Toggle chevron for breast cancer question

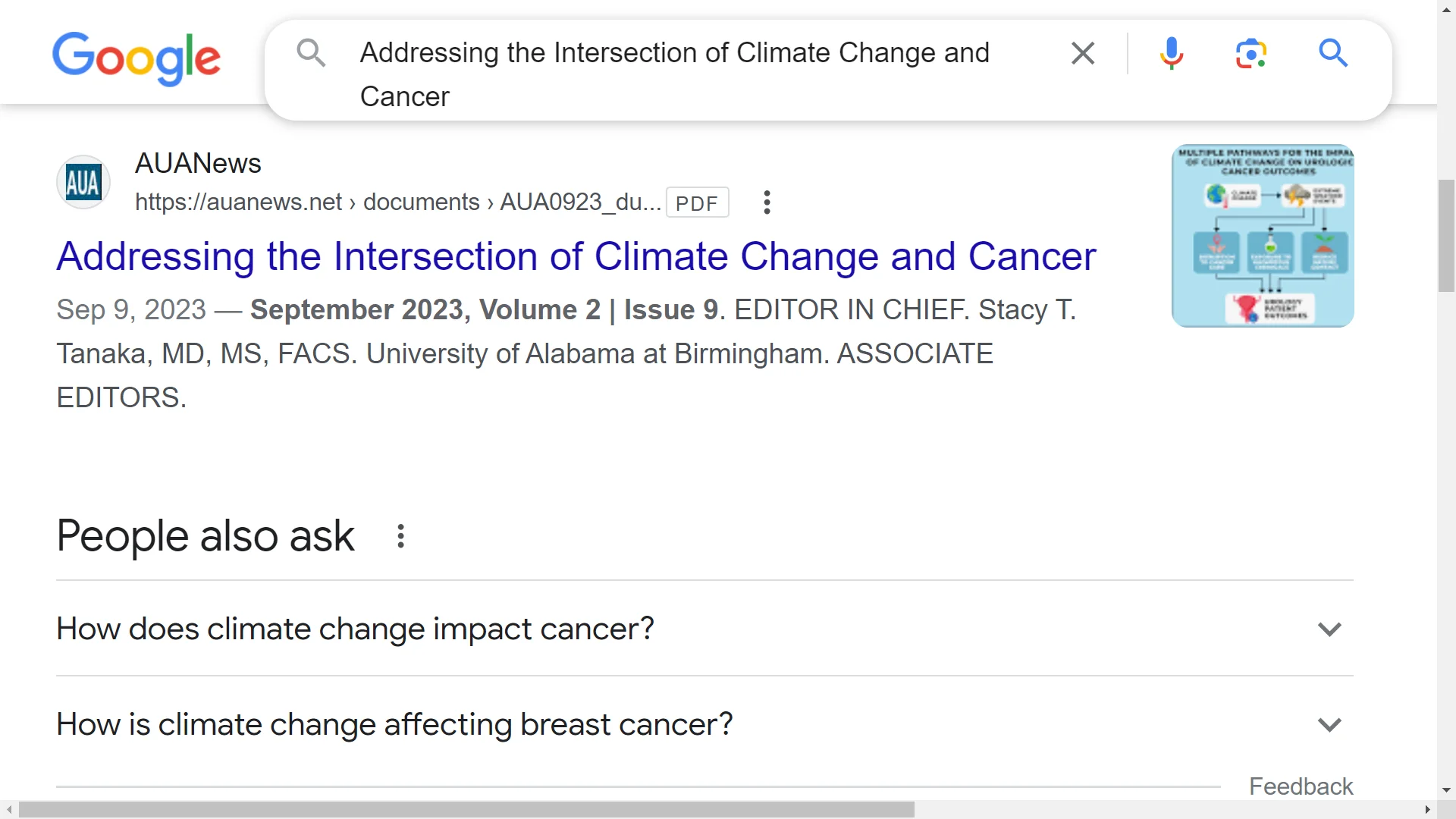point(1329,725)
